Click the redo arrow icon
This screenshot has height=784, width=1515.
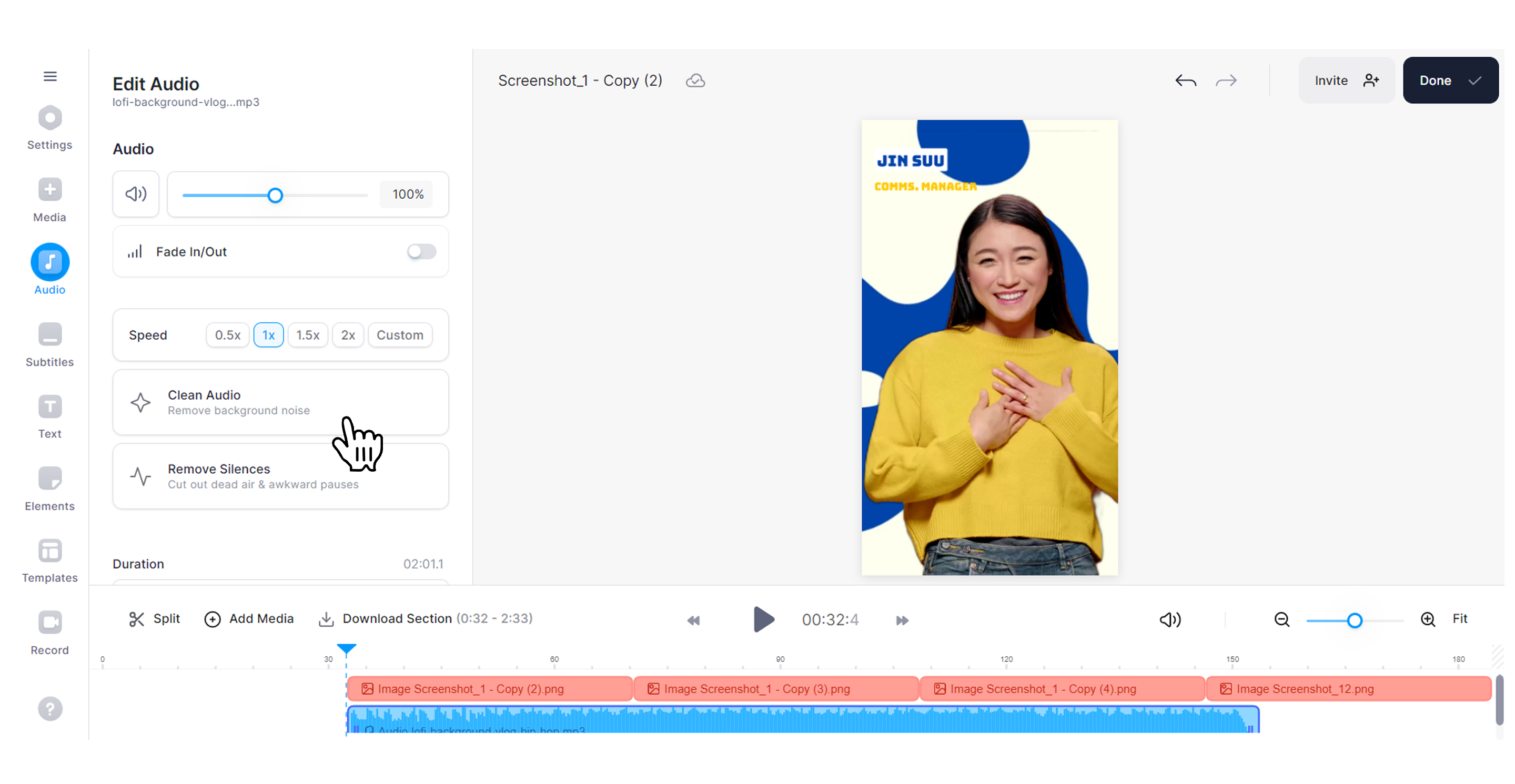(1226, 80)
